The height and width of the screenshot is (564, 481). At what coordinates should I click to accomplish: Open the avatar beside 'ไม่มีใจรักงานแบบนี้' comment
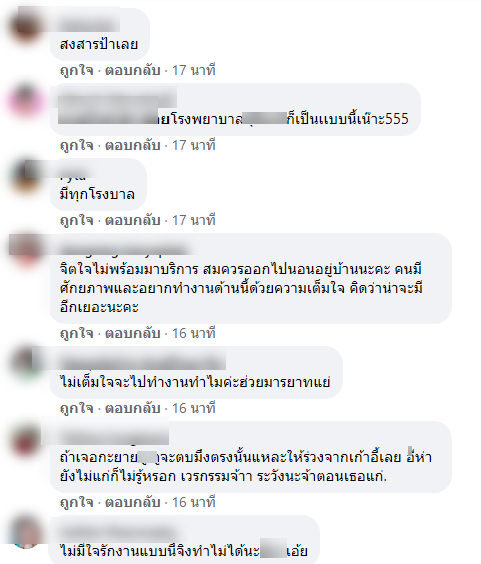point(26,533)
